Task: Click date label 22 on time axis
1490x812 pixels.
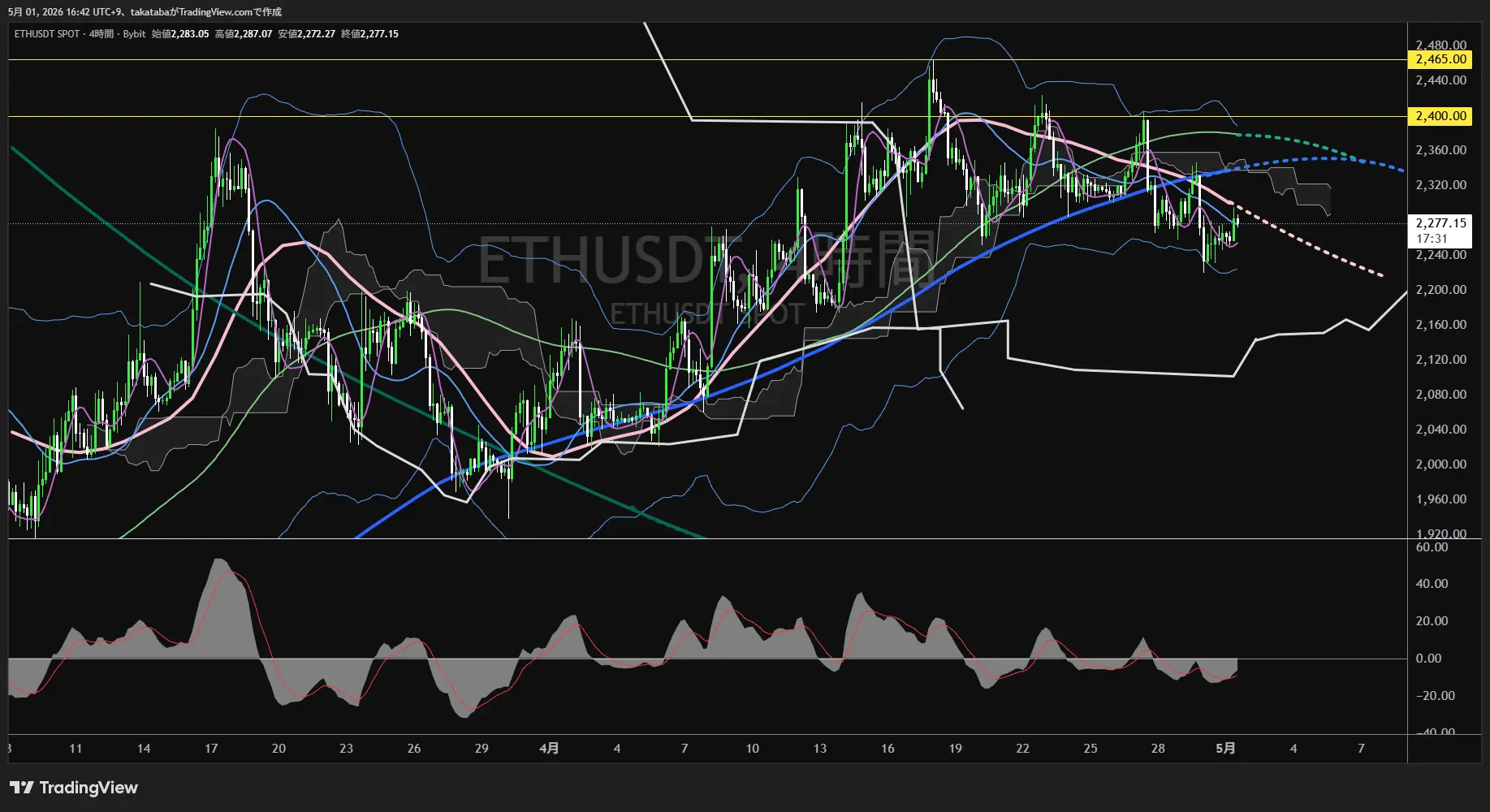Action: point(1022,749)
